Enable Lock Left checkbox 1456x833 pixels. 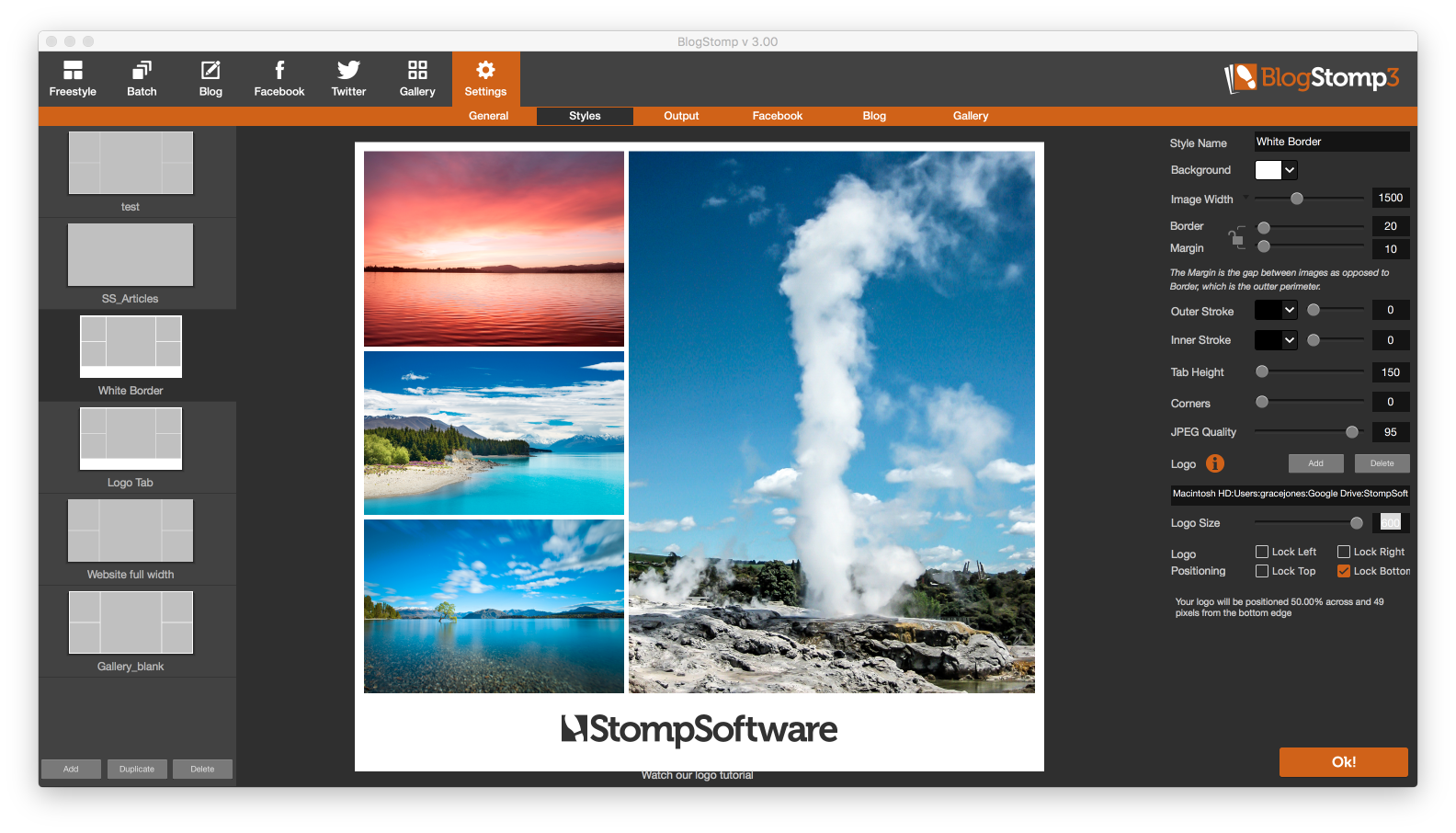(1262, 552)
